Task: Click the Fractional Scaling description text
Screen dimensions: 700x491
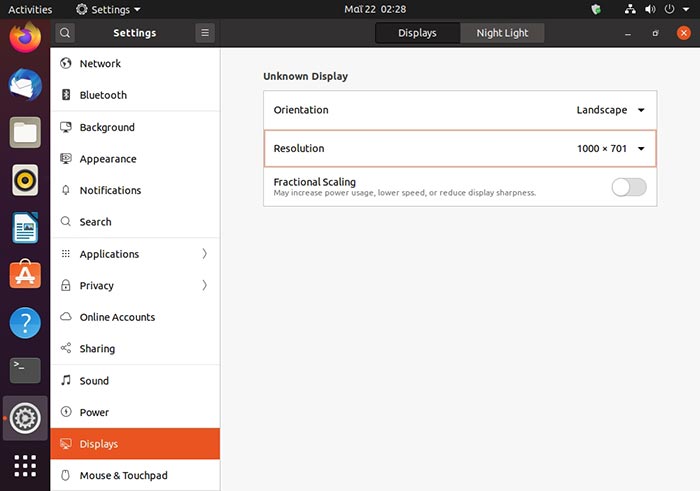Action: click(404, 193)
